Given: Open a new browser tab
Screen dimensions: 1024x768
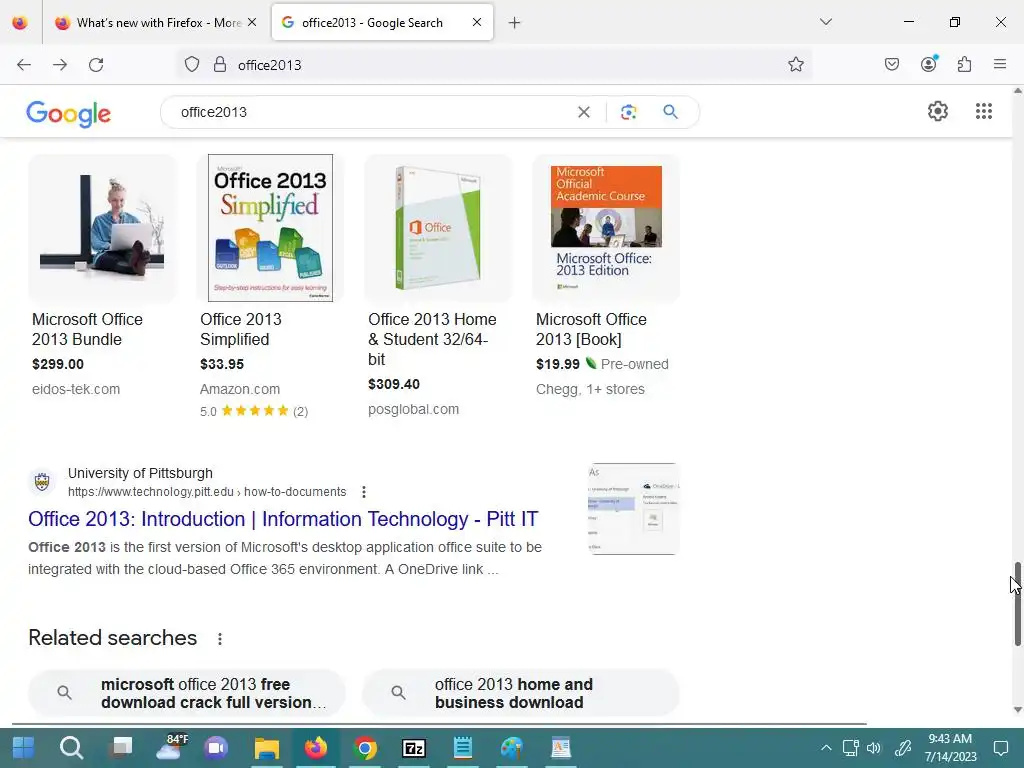Looking at the screenshot, I should 515,23.
